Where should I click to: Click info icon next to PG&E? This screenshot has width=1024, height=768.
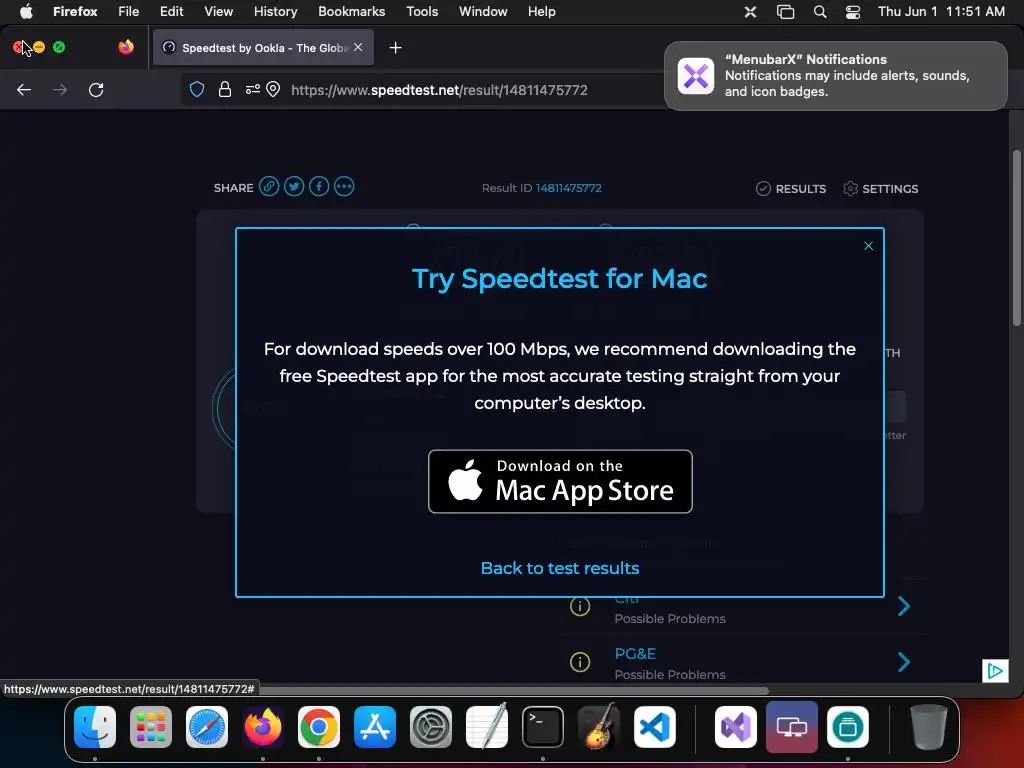580,662
